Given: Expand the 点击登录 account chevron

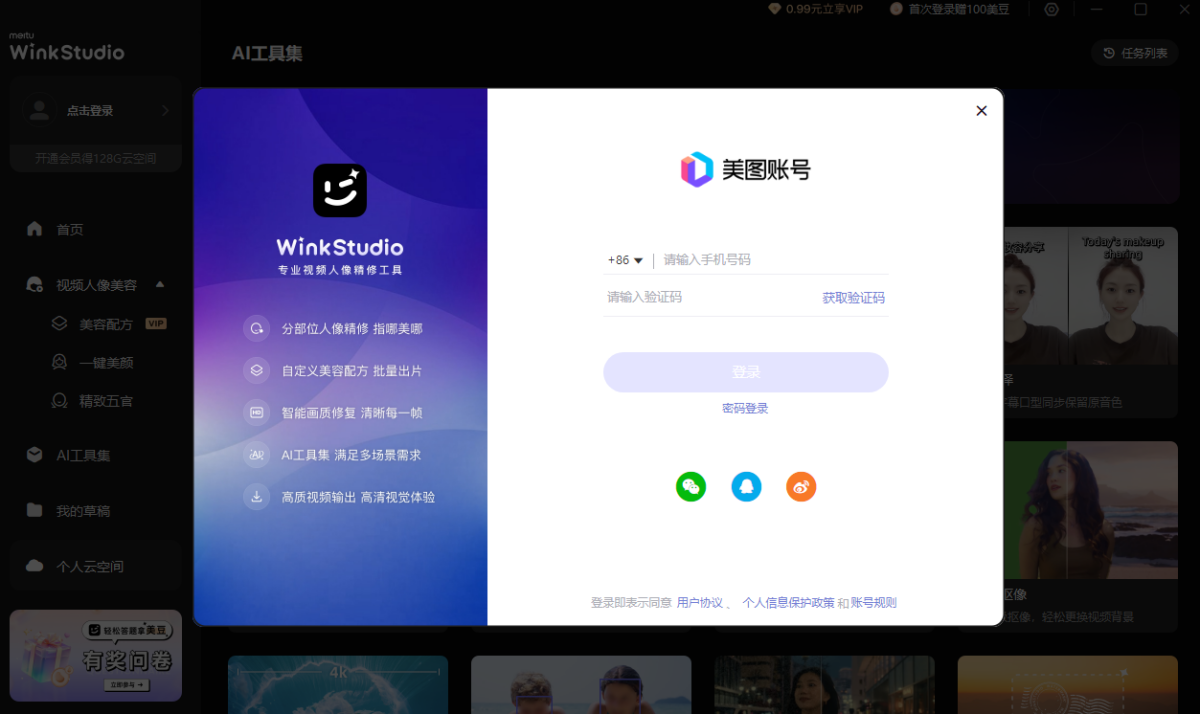Looking at the screenshot, I should 165,111.
